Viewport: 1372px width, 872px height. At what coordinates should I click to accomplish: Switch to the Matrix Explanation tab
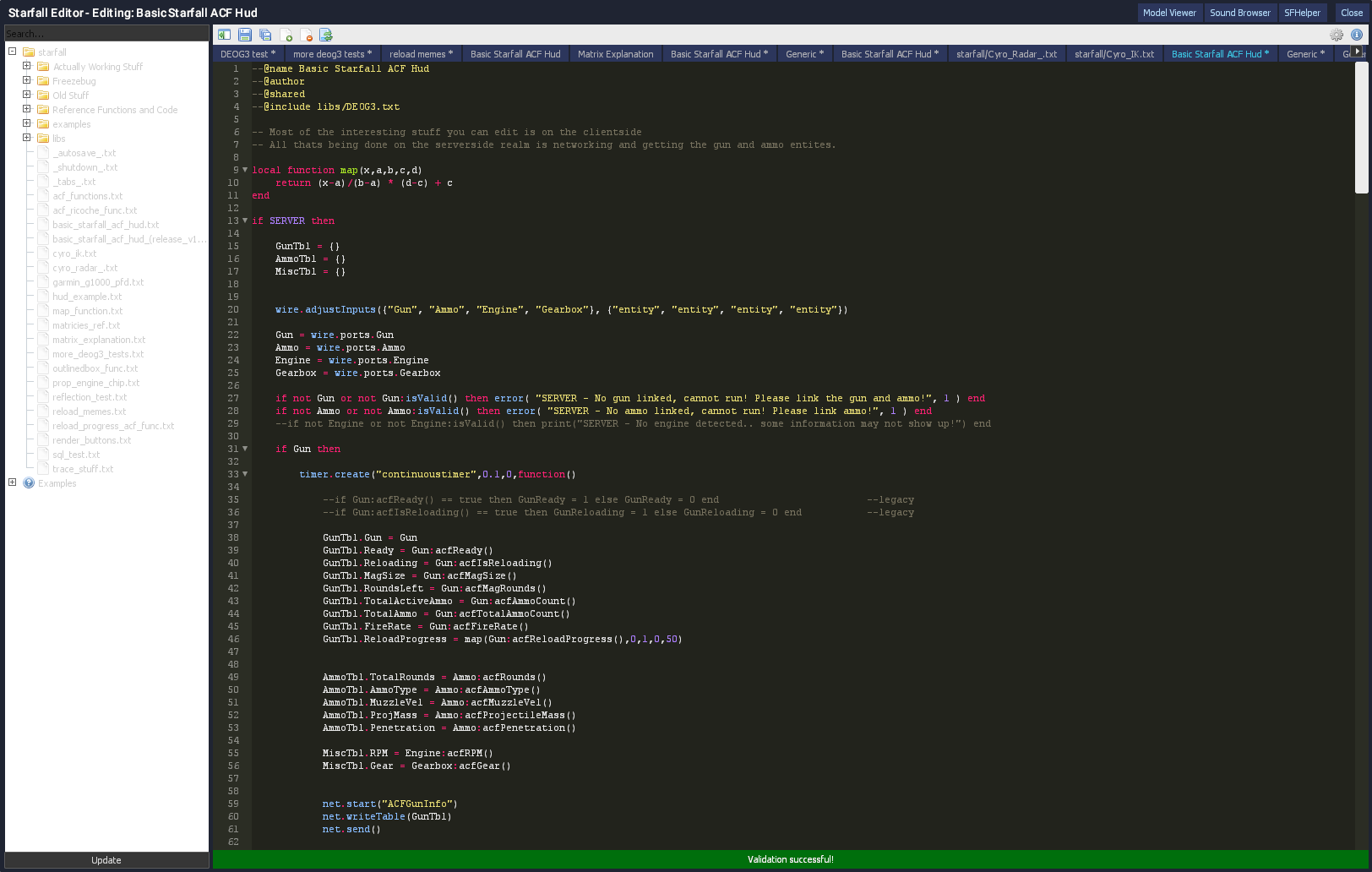click(615, 53)
